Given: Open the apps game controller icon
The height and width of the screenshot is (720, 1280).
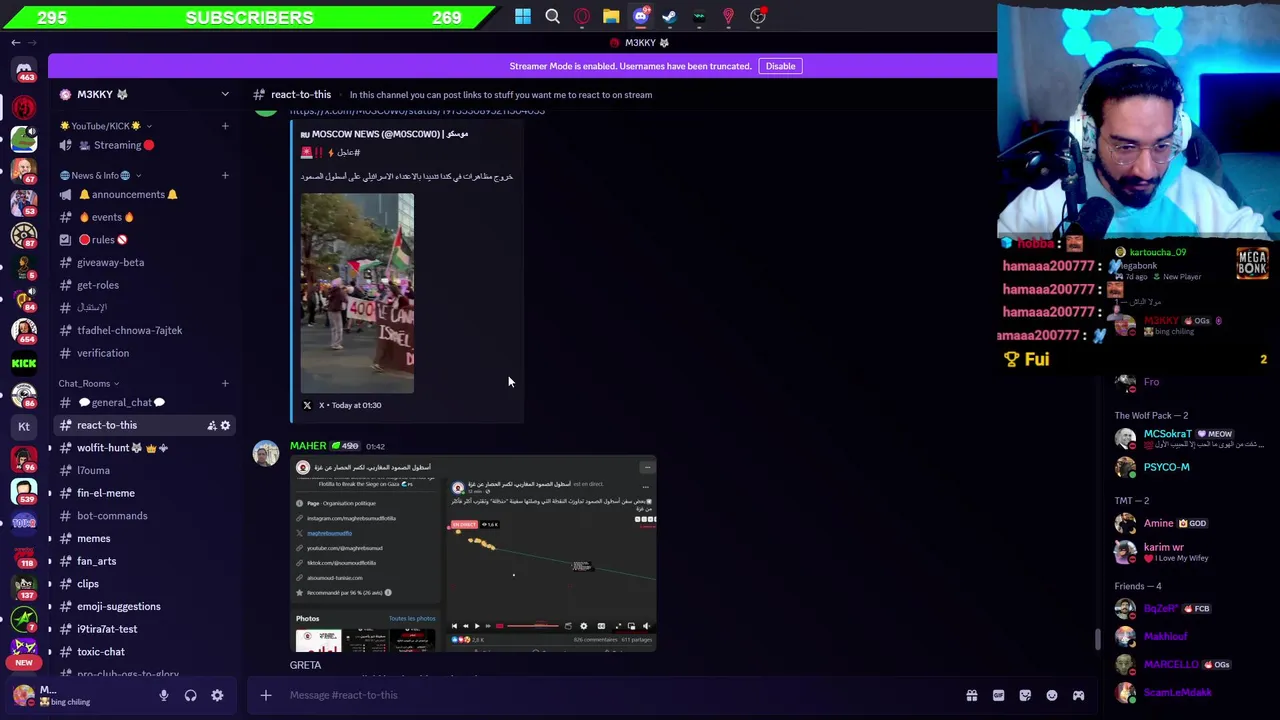Looking at the screenshot, I should pos(1078,695).
